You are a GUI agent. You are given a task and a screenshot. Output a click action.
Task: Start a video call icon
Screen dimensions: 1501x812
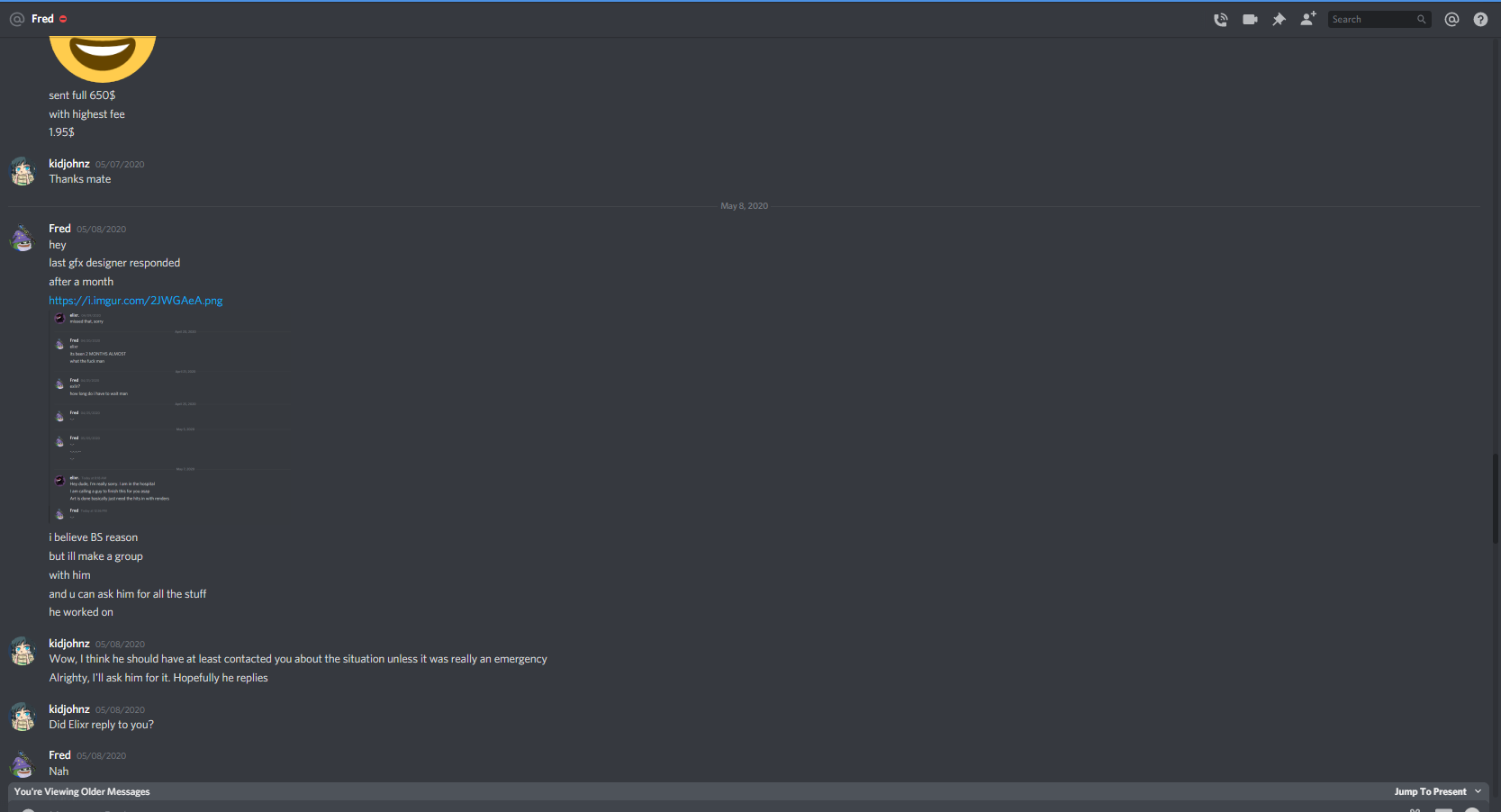tap(1250, 19)
